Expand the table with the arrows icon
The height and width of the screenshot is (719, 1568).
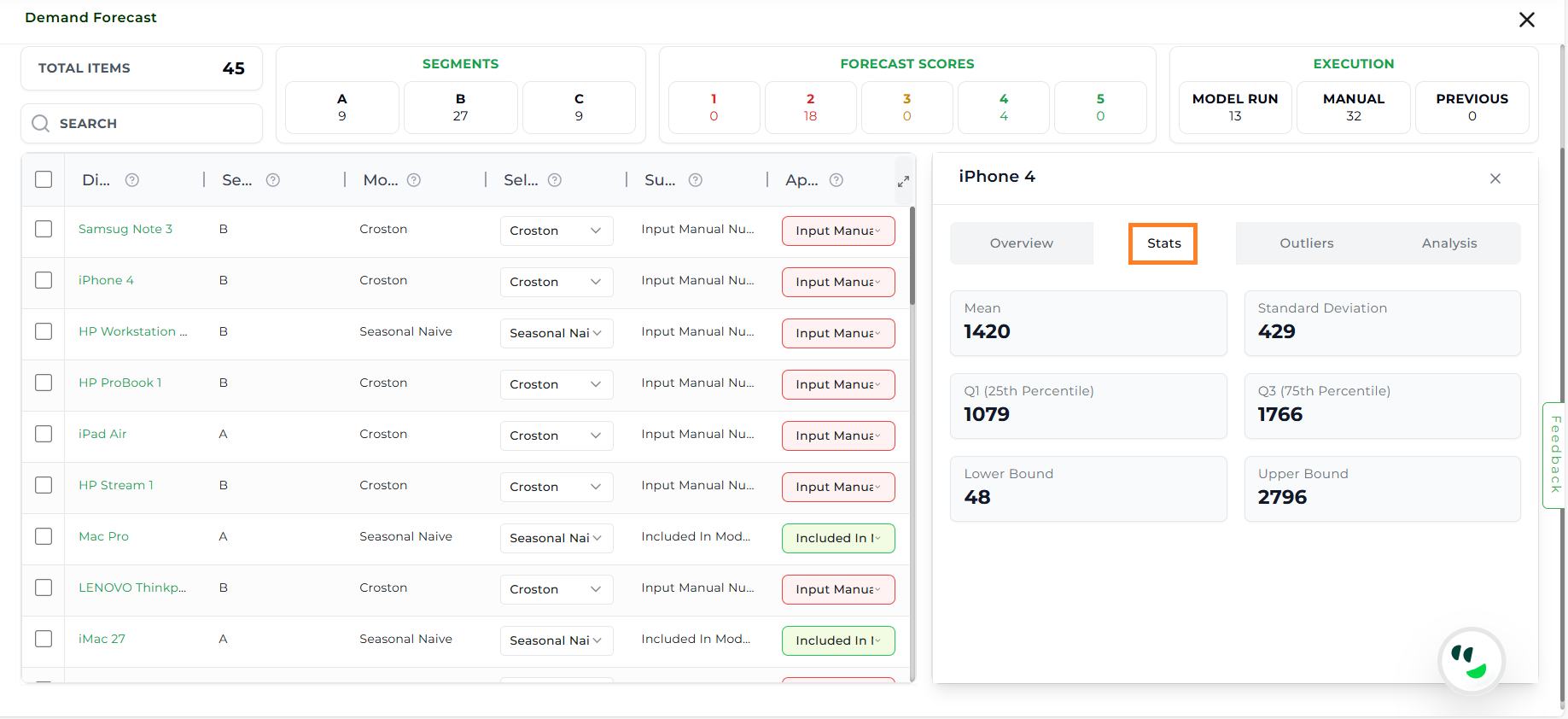903,181
